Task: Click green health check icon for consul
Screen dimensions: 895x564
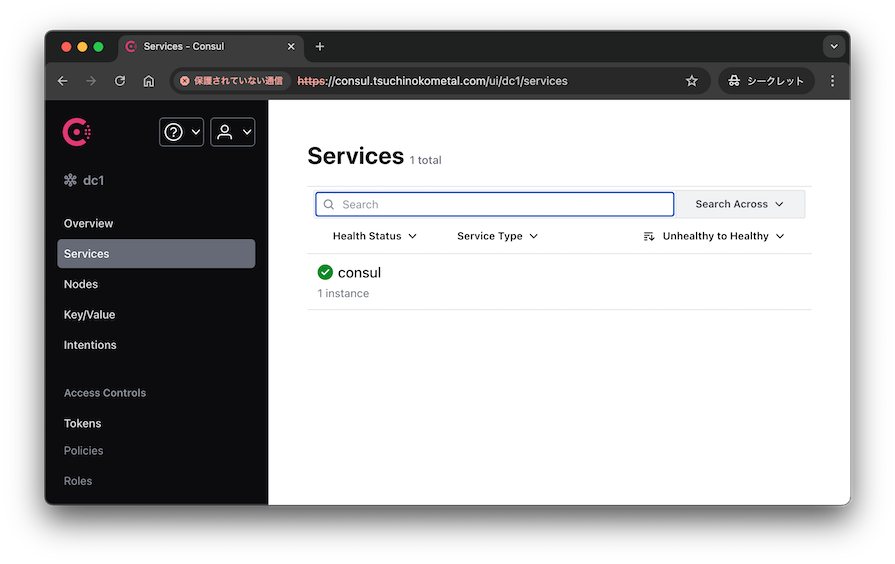Action: (x=325, y=272)
